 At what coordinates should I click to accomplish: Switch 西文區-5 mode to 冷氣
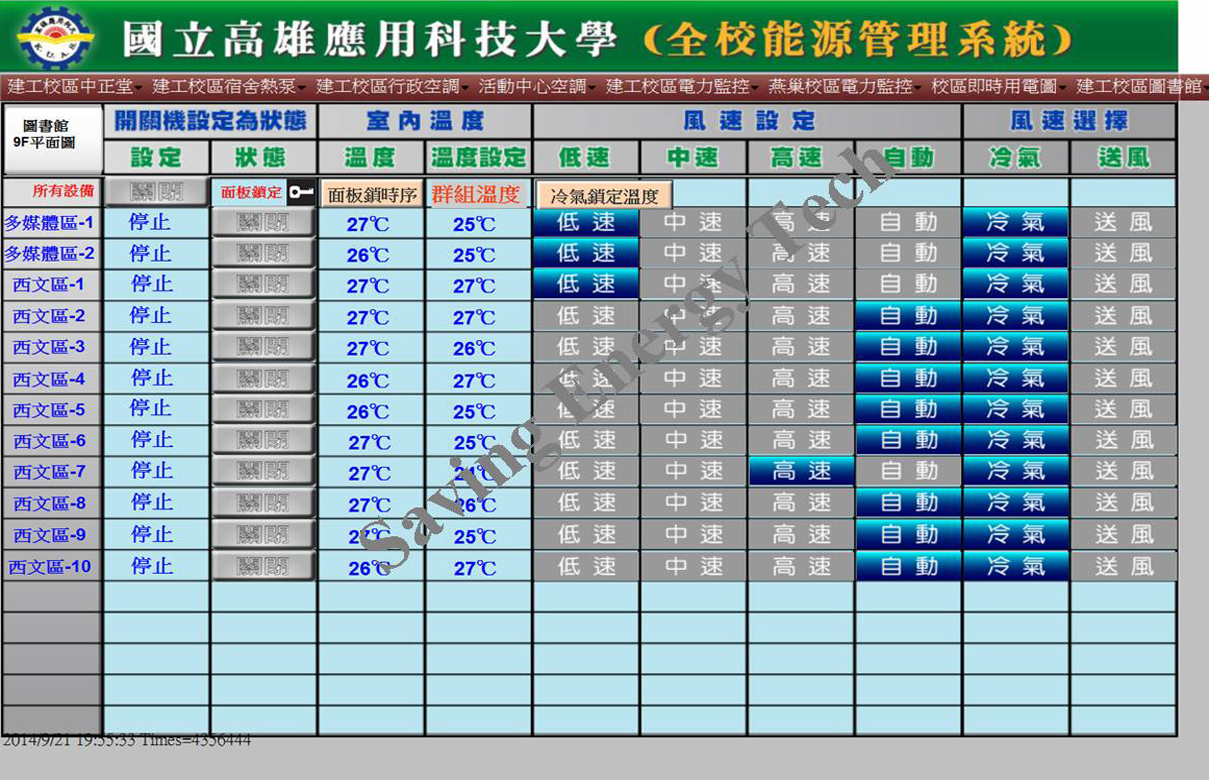point(1015,409)
